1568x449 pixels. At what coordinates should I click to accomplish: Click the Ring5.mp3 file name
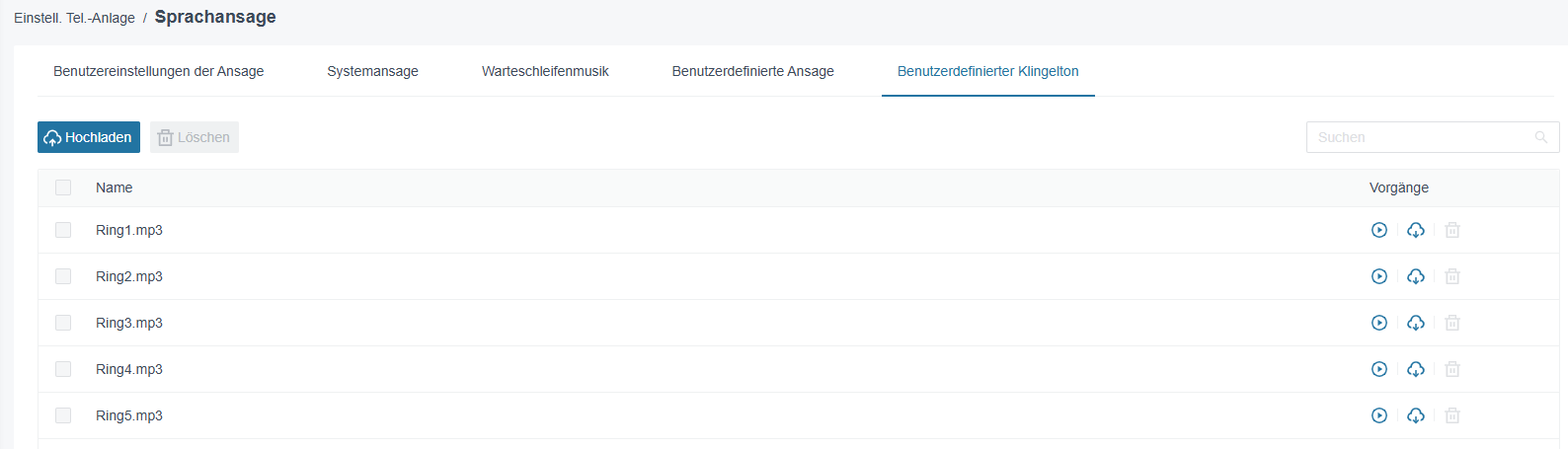(x=129, y=415)
